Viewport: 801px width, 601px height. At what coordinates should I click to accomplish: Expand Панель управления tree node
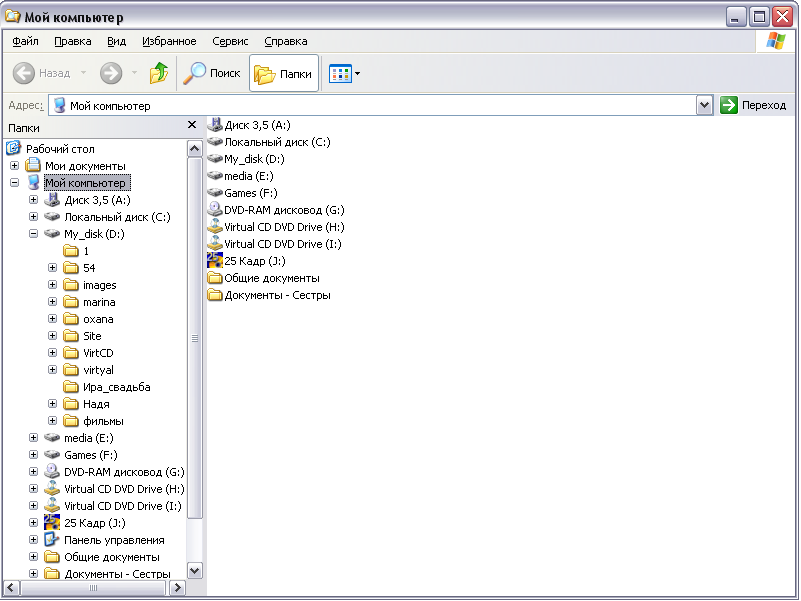point(34,540)
